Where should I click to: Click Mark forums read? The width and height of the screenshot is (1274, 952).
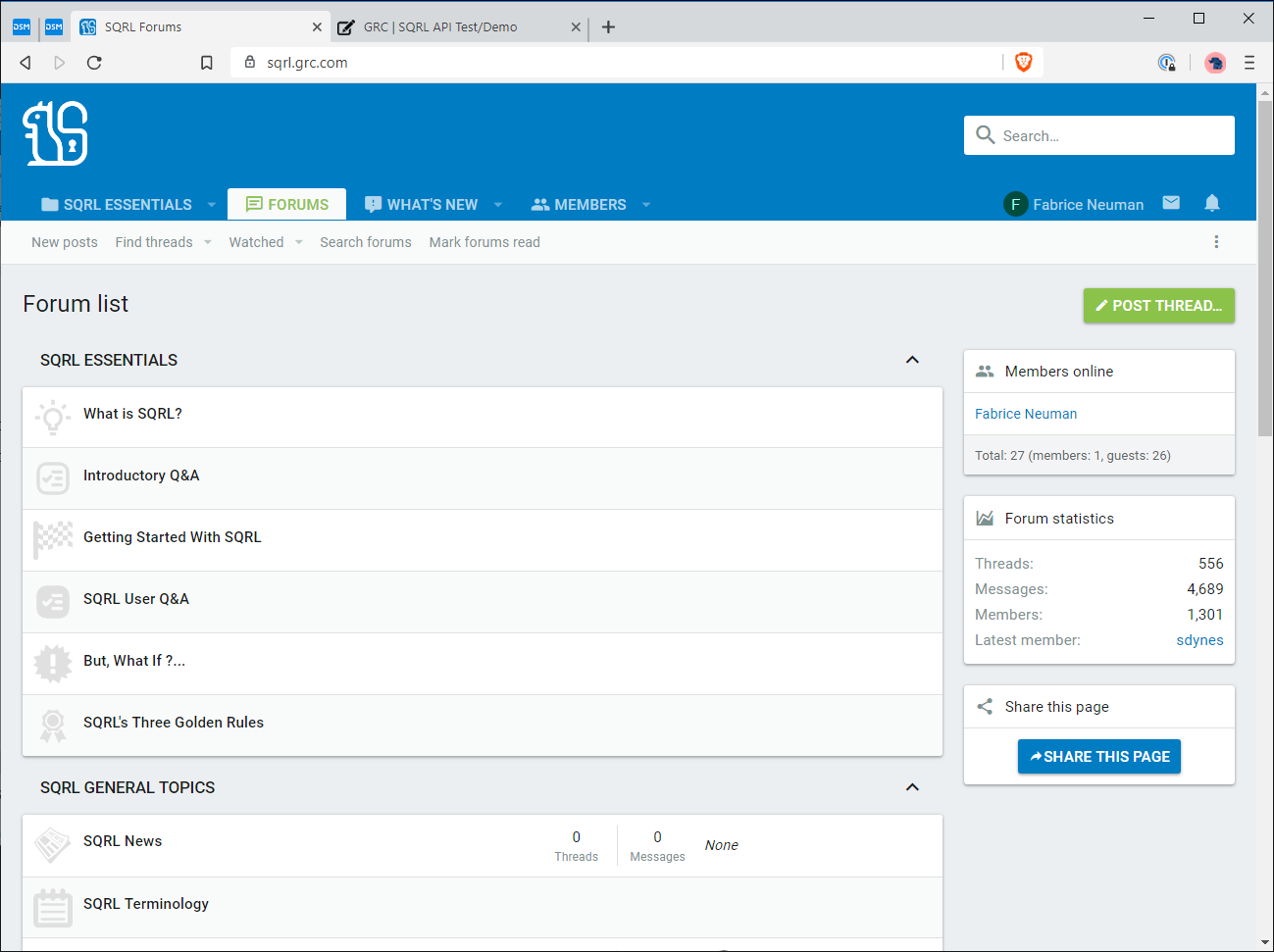coord(484,242)
